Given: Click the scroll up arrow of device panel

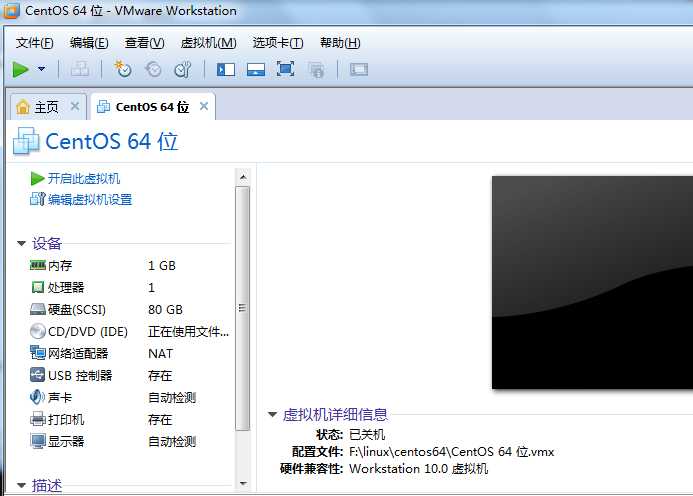Looking at the screenshot, I should click(x=243, y=177).
